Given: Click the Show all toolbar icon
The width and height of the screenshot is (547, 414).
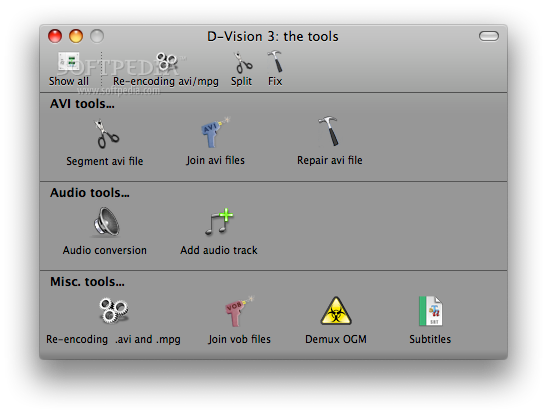Looking at the screenshot, I should (69, 62).
